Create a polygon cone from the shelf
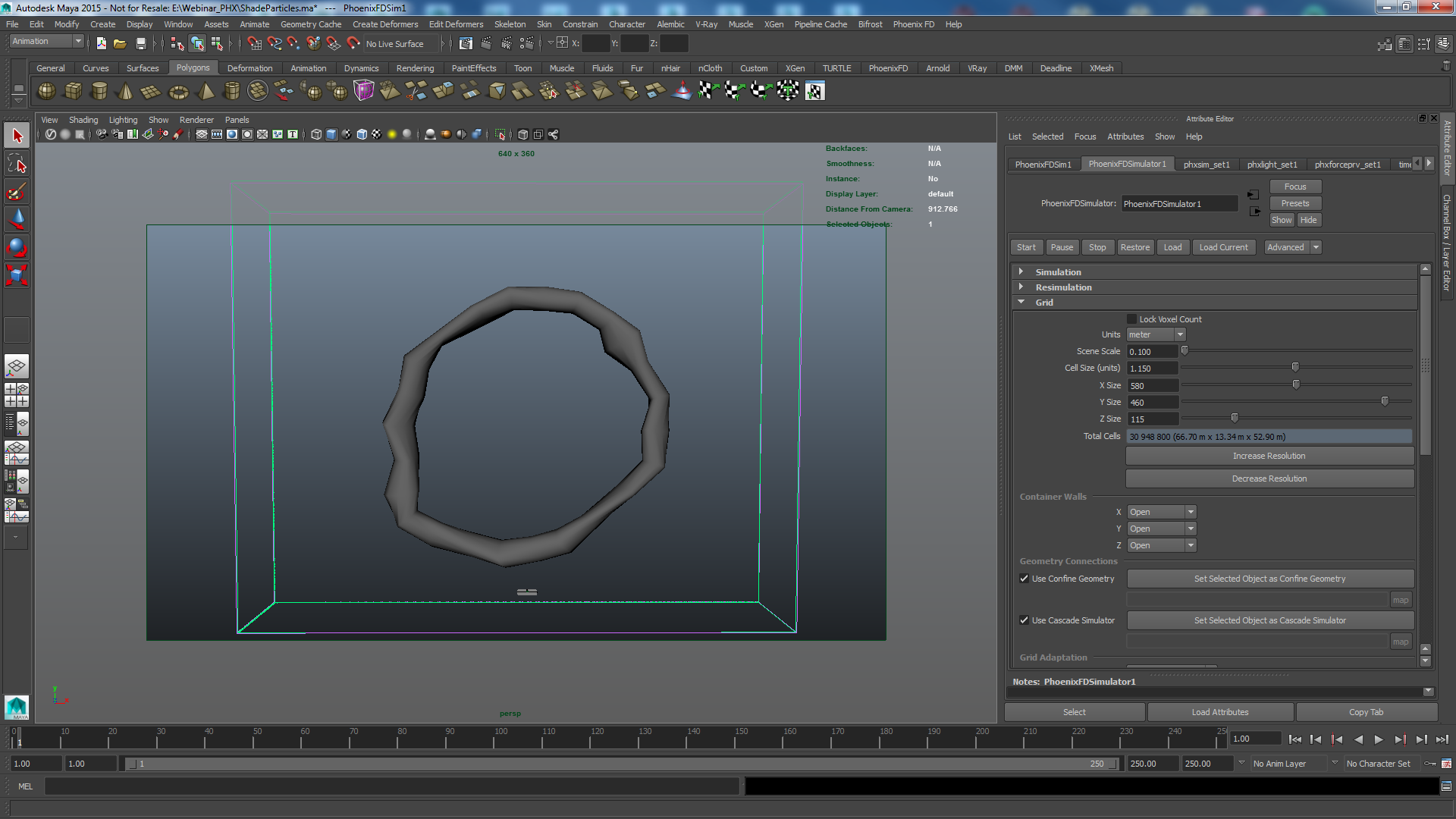The height and width of the screenshot is (819, 1456). [x=125, y=92]
